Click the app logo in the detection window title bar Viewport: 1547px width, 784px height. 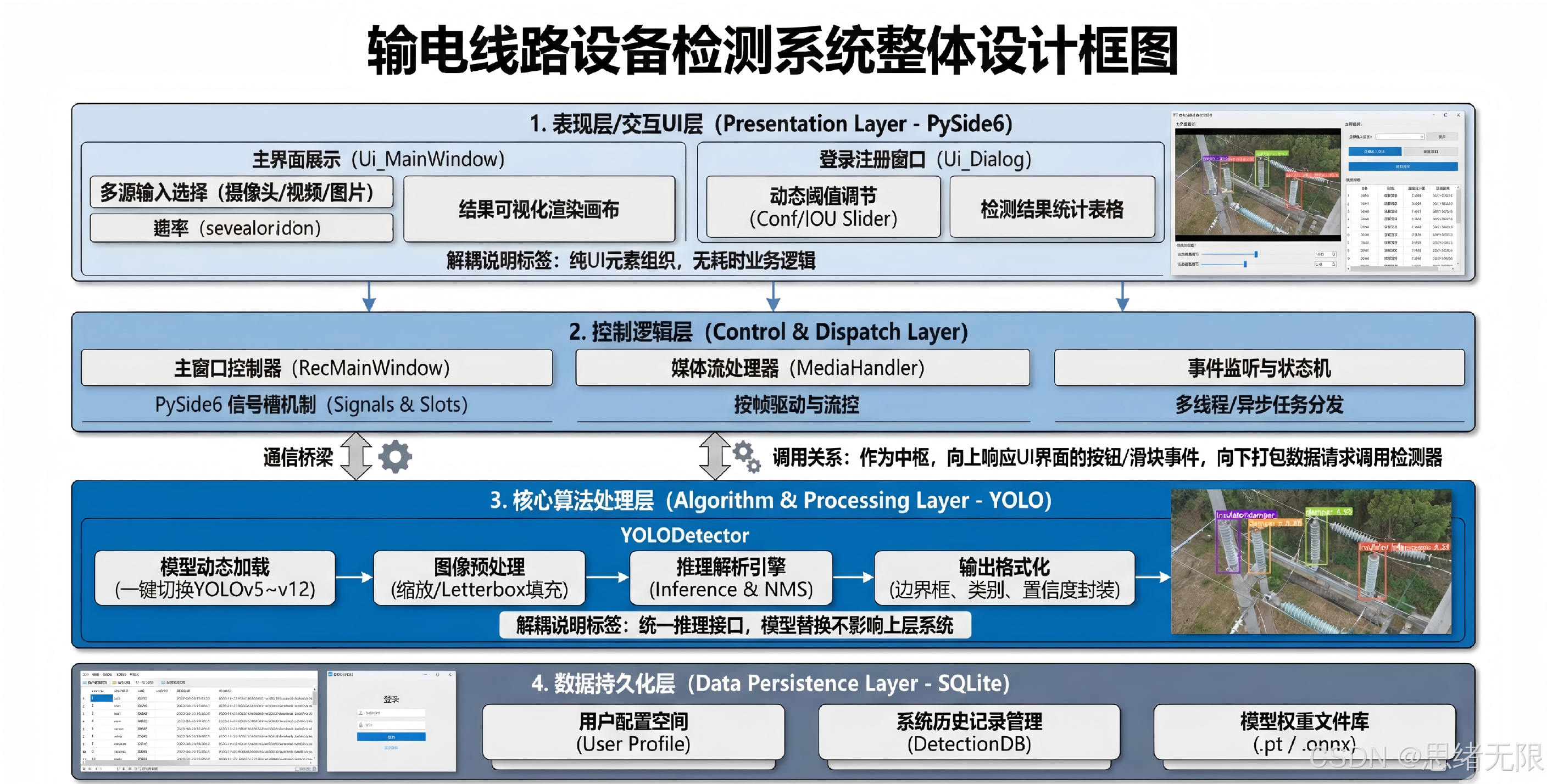(x=1176, y=115)
